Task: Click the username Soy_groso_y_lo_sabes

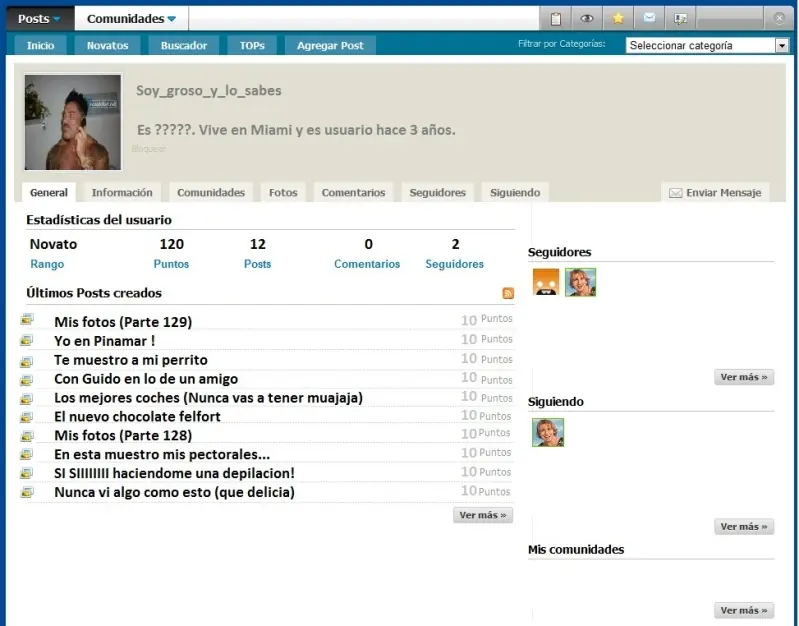Action: (x=209, y=91)
